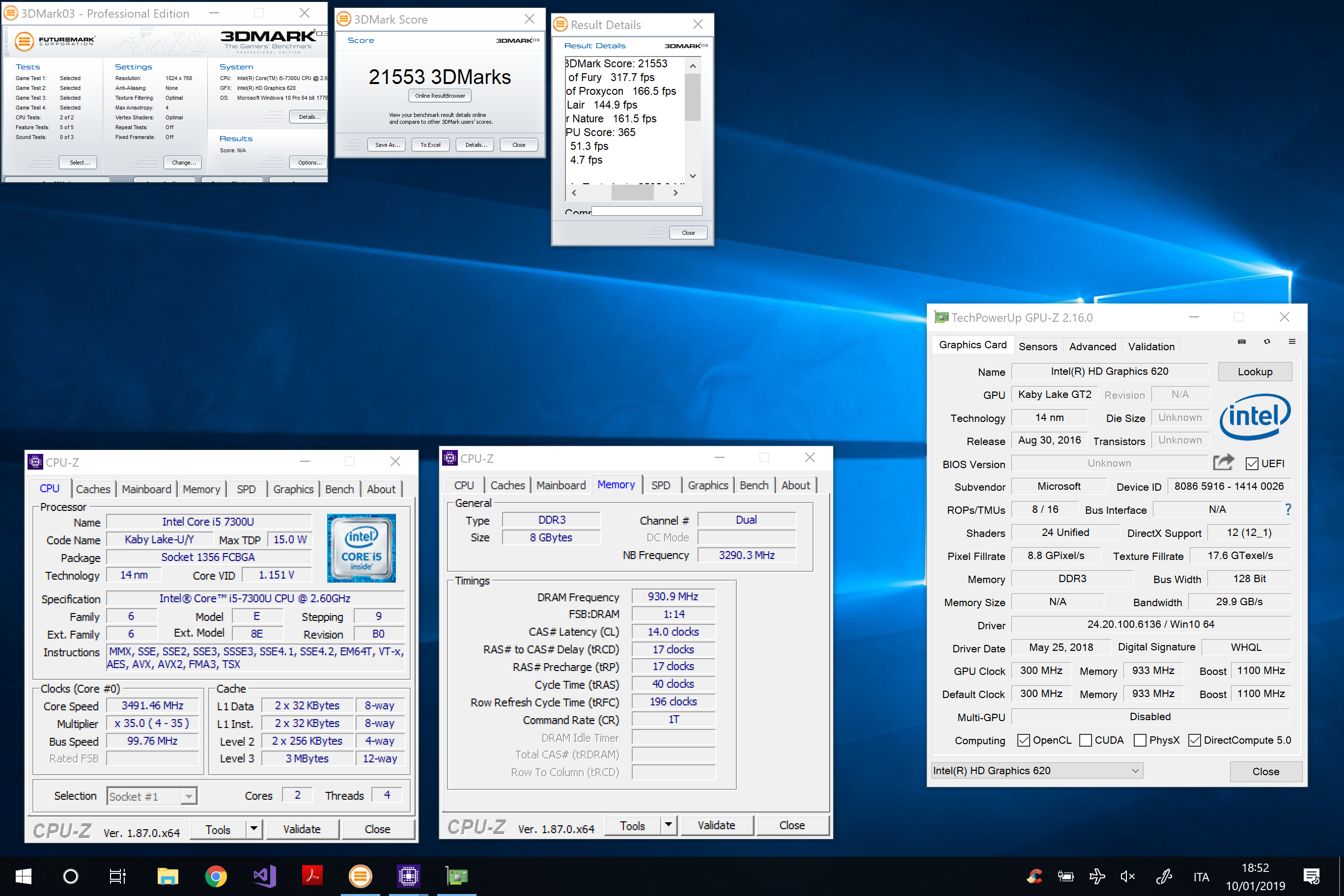Open the GPU selection dropdown in GPU-Z

tap(1036, 770)
